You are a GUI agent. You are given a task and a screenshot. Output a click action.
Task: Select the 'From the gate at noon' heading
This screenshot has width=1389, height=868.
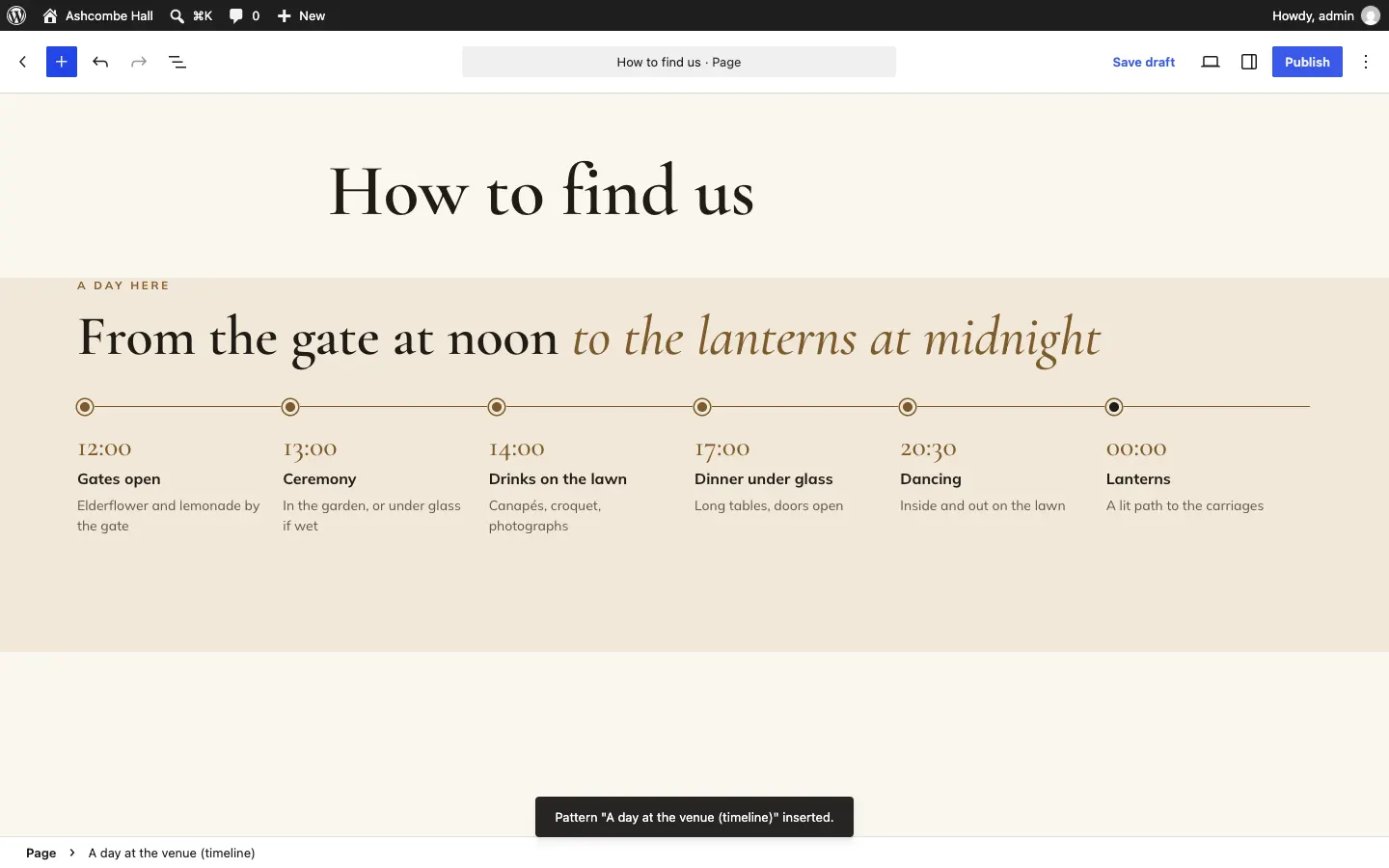pos(317,338)
